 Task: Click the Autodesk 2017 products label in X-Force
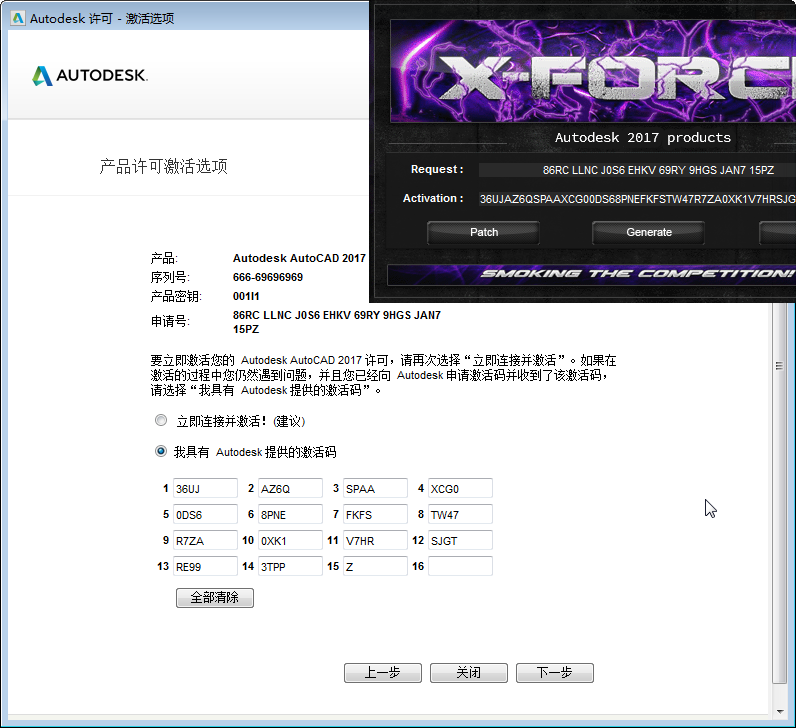pyautogui.click(x=643, y=138)
